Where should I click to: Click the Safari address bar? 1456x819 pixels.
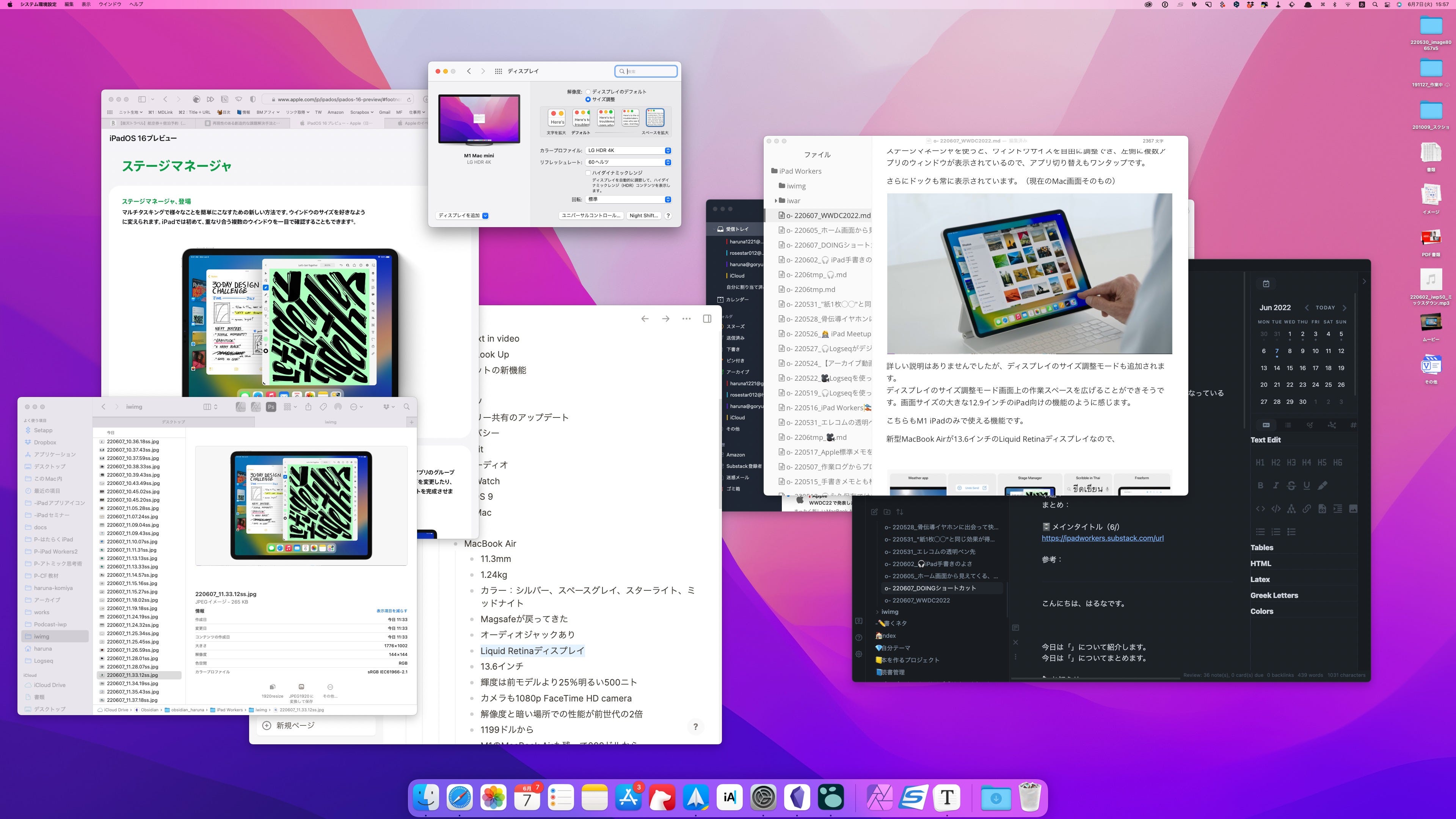pos(338,99)
